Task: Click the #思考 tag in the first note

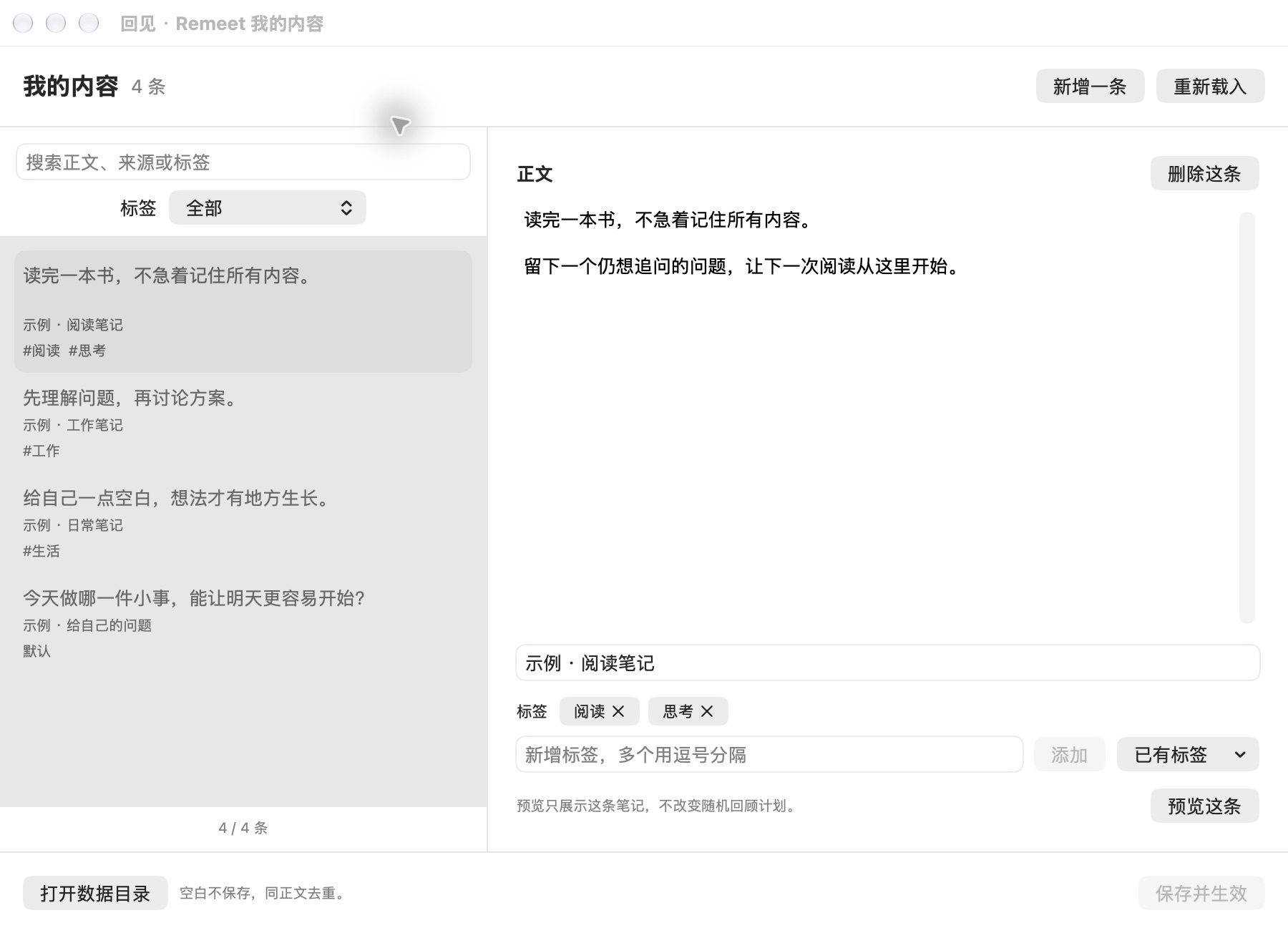Action: coord(87,351)
